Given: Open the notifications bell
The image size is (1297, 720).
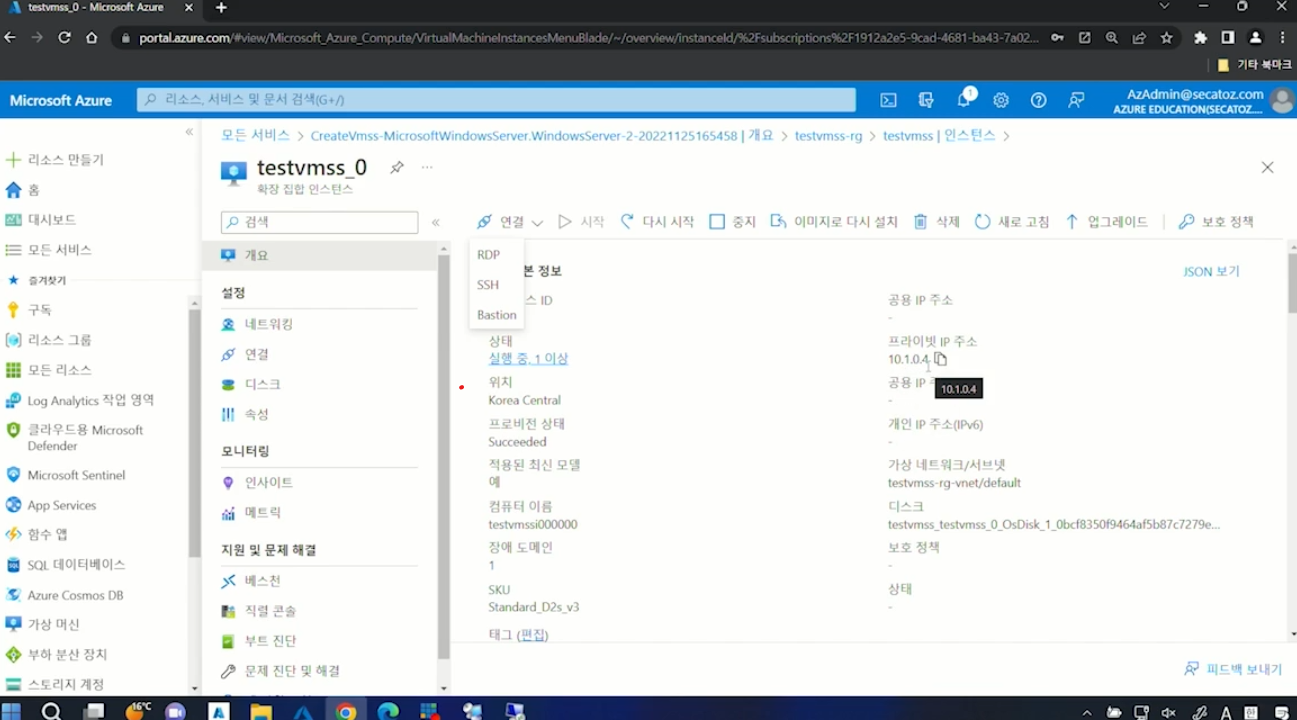Looking at the screenshot, I should (964, 99).
